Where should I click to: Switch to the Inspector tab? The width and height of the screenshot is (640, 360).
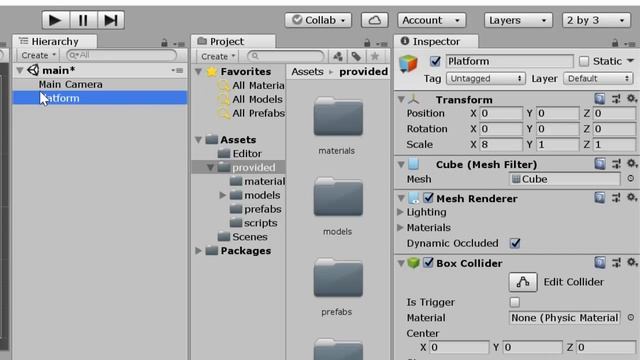tap(436, 41)
